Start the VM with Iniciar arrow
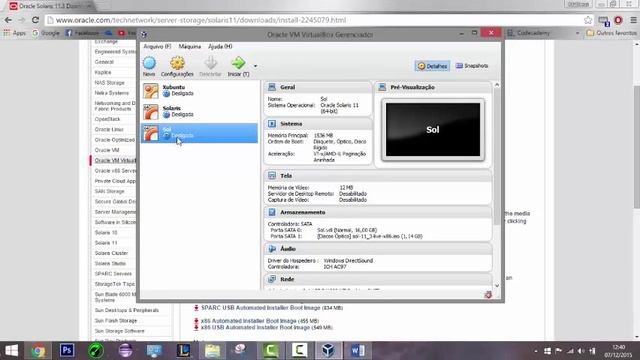 click(x=238, y=63)
